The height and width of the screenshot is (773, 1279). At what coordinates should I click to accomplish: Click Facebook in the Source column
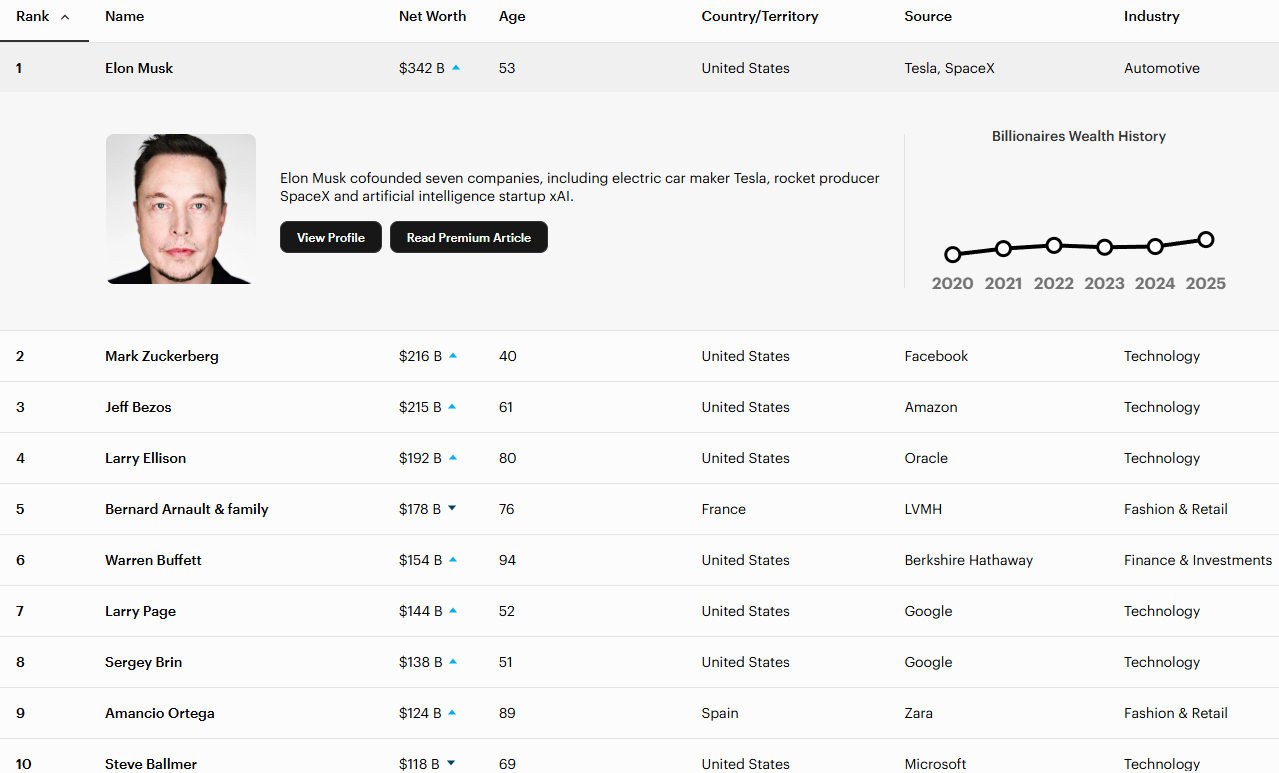[936, 356]
